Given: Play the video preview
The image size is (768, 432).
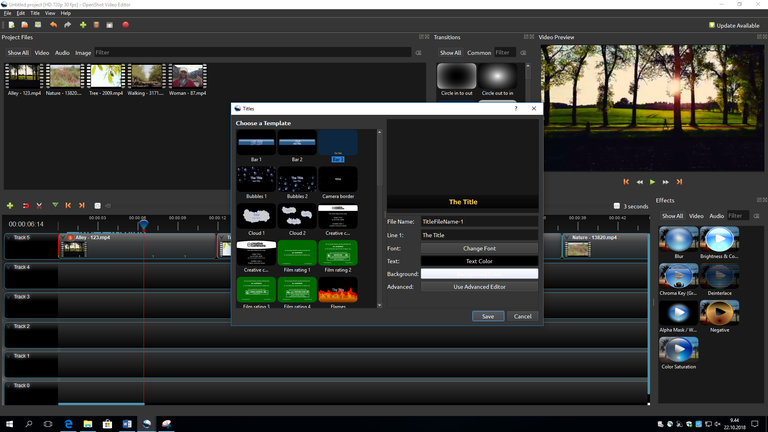Looking at the screenshot, I should 652,182.
